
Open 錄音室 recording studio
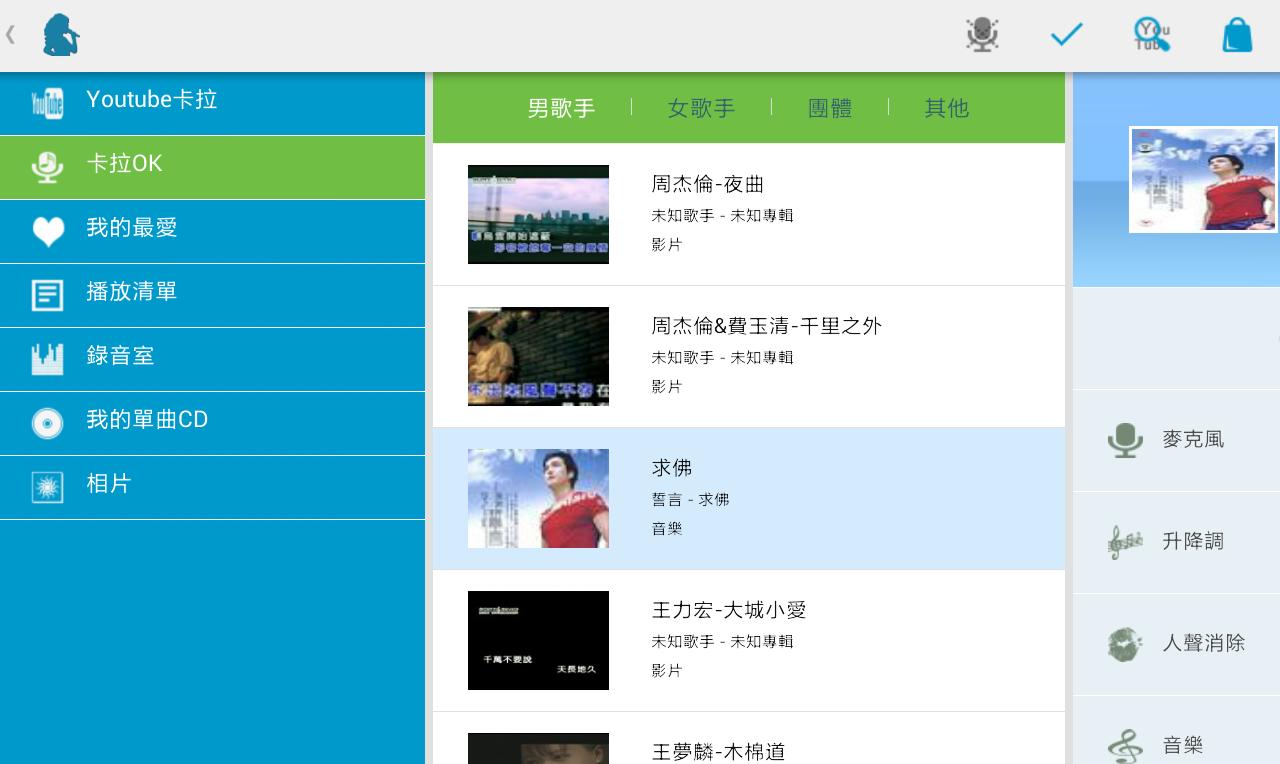click(x=212, y=359)
